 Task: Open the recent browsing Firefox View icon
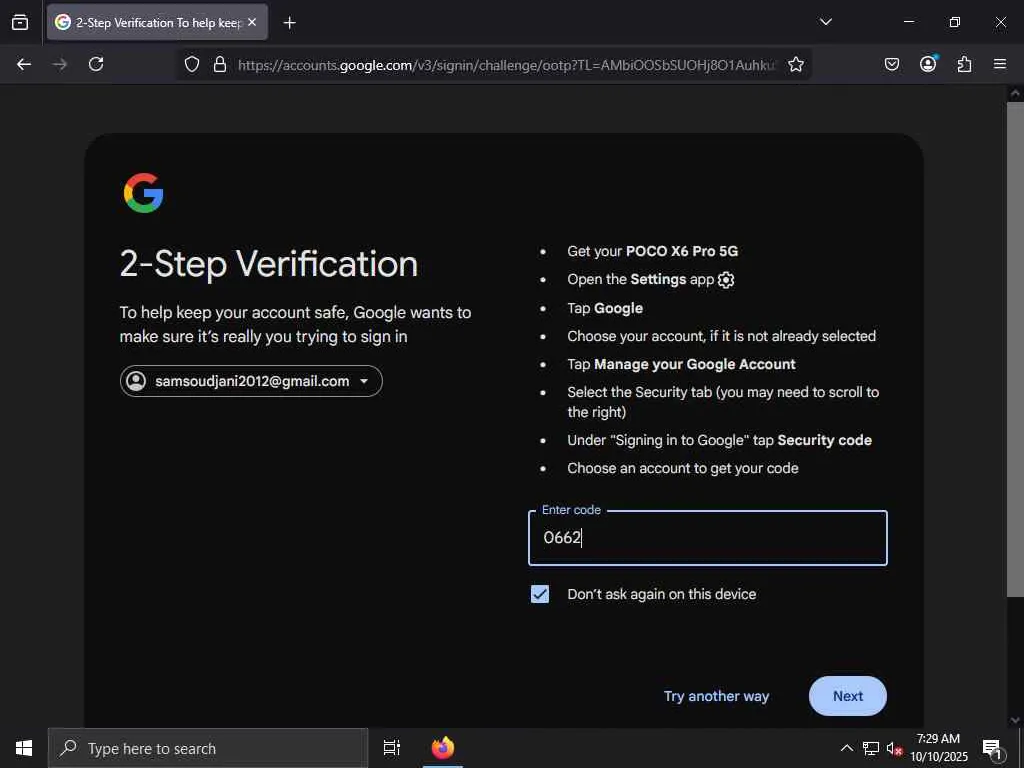click(20, 22)
